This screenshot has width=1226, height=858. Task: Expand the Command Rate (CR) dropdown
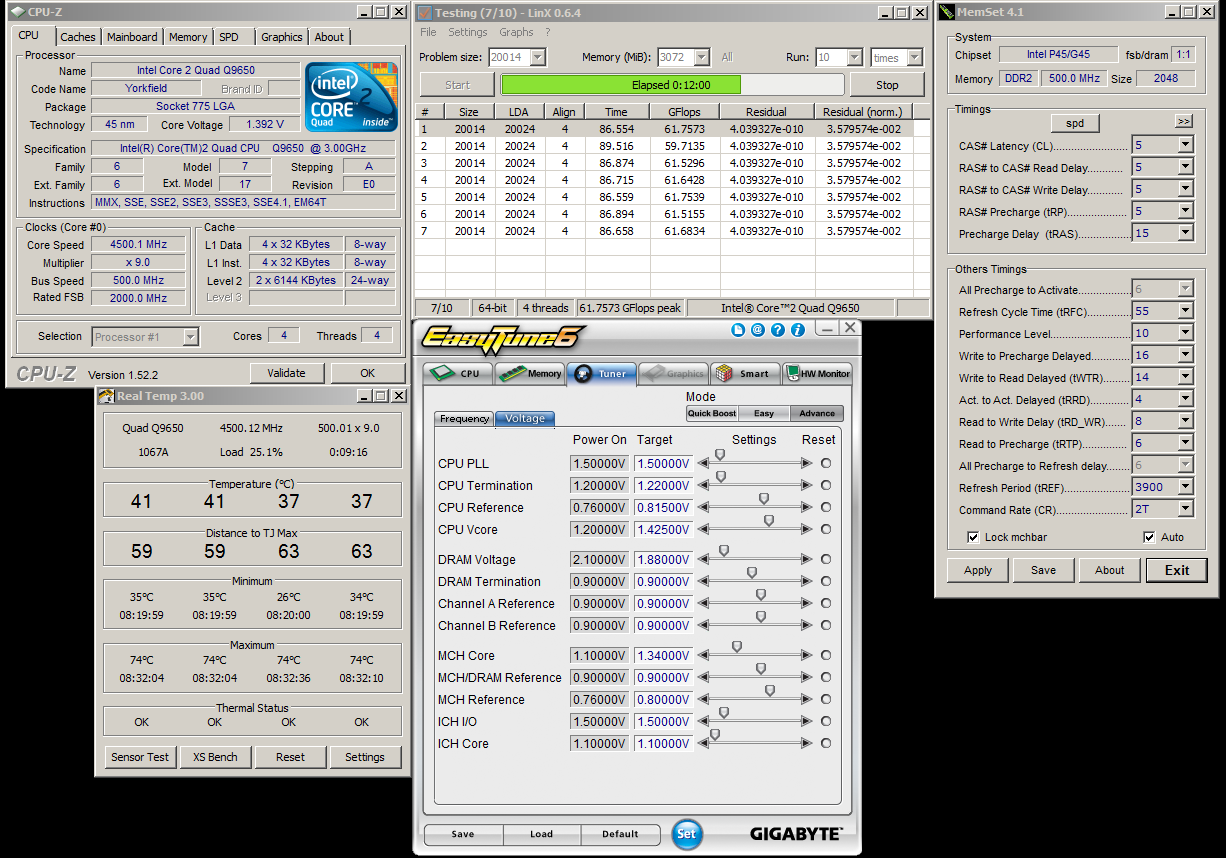click(x=1185, y=509)
